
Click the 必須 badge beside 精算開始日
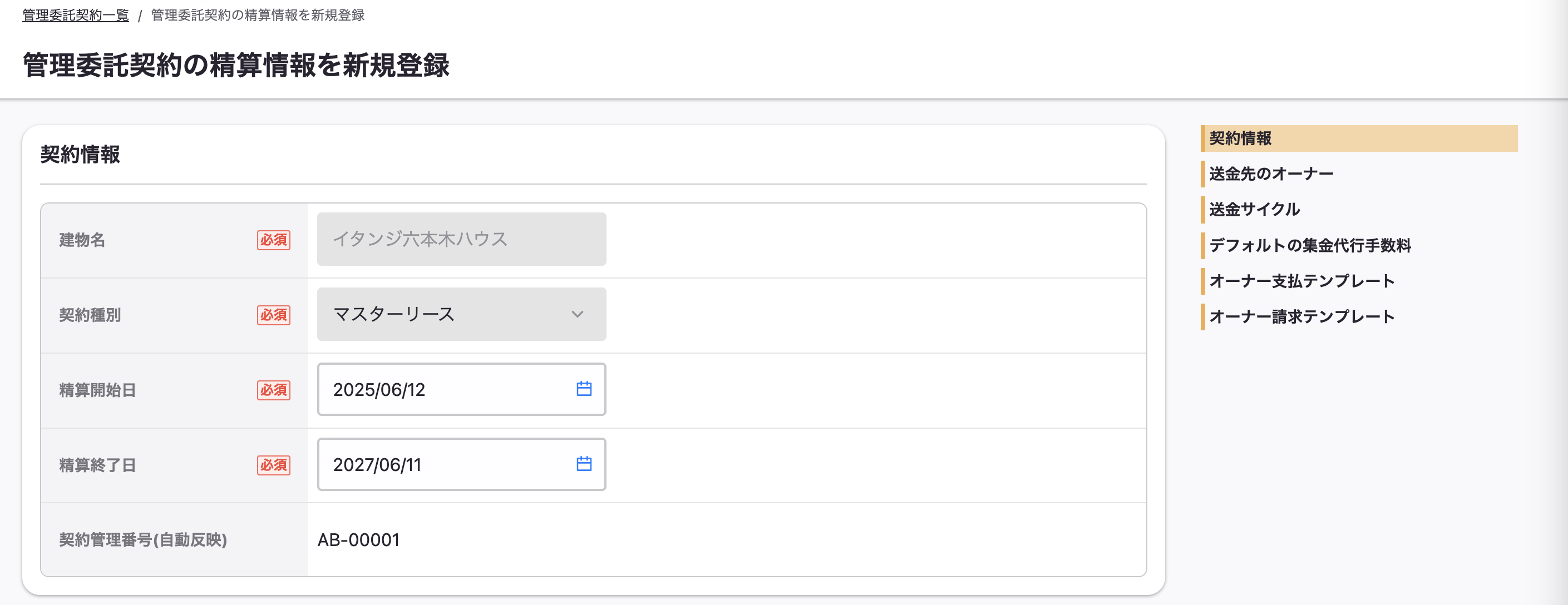273,390
